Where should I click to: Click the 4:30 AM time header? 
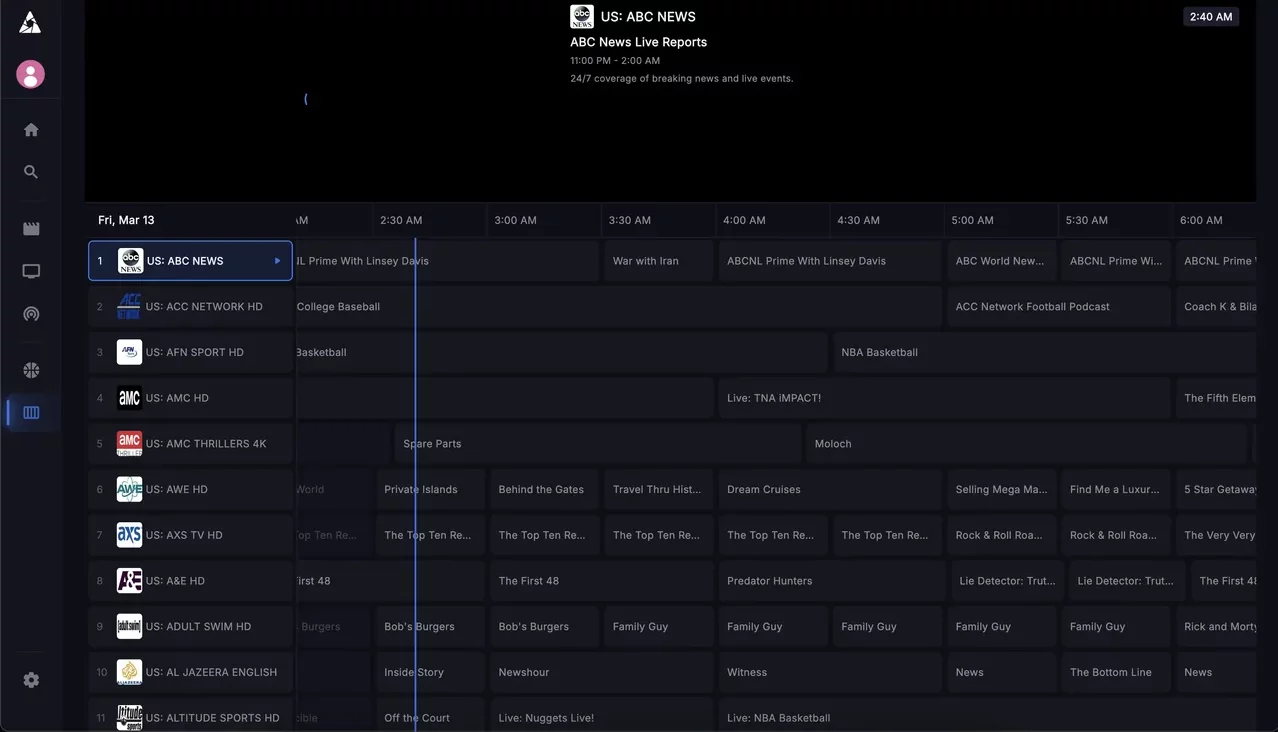(858, 220)
